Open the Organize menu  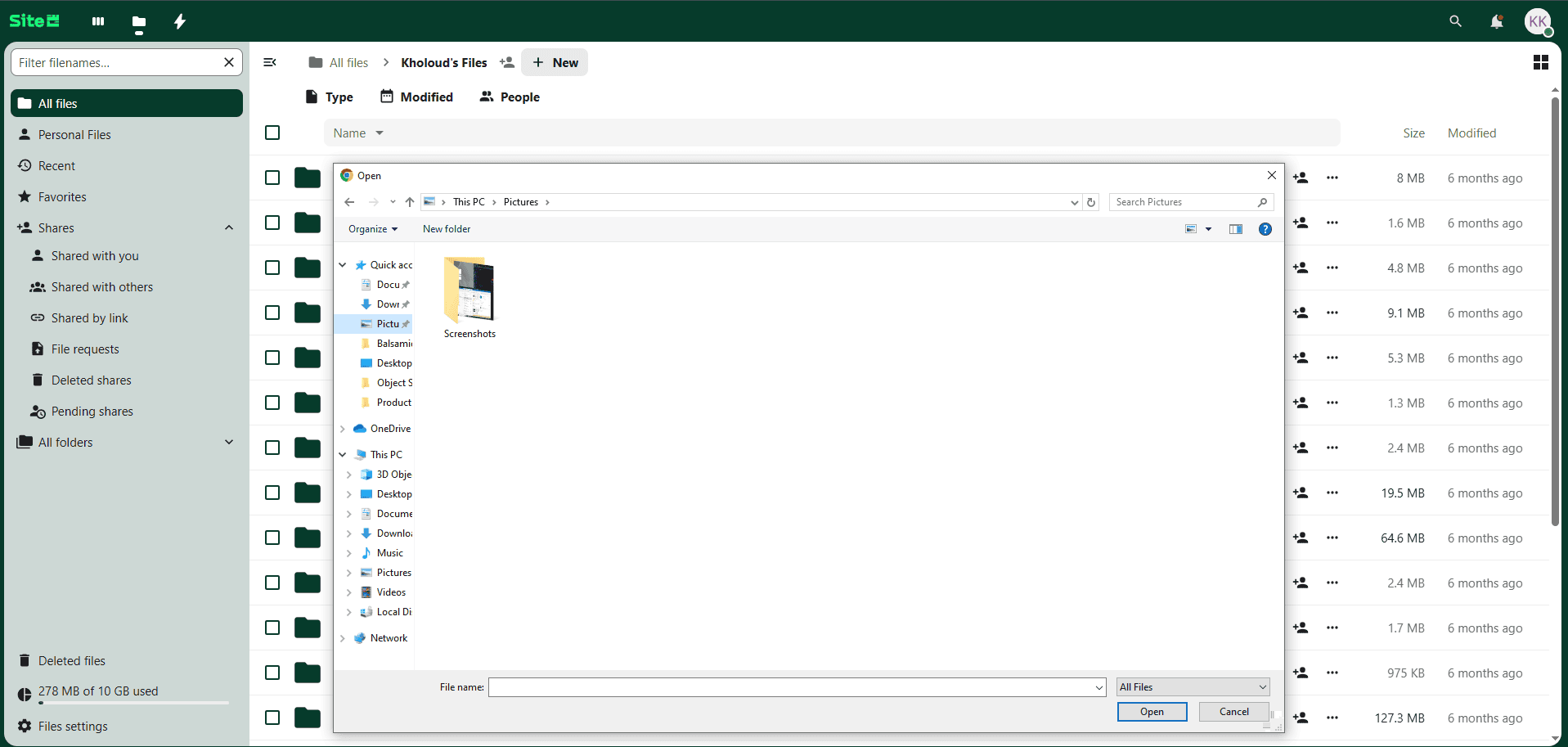pos(372,229)
